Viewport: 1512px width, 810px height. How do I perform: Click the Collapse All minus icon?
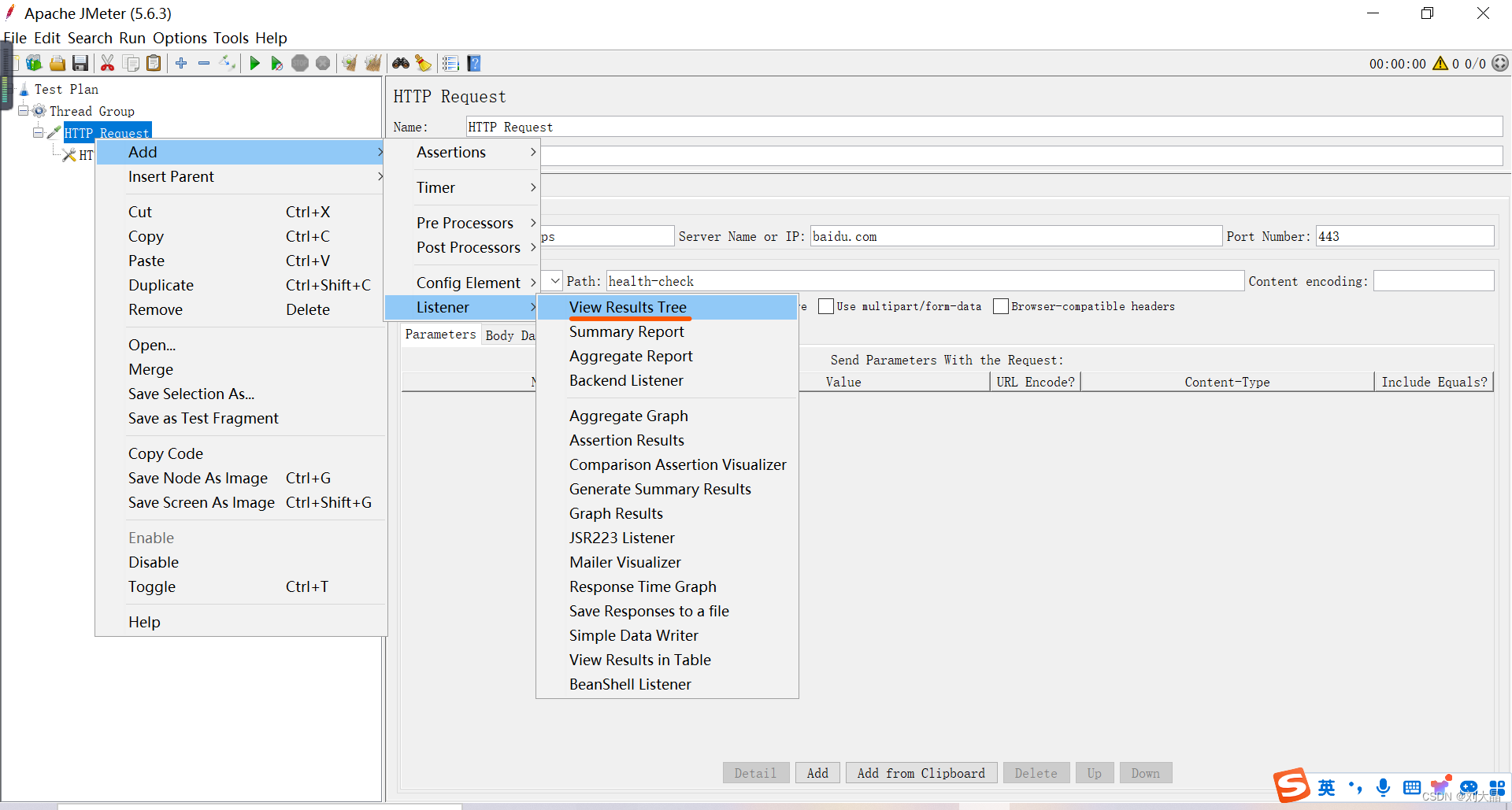(204, 63)
